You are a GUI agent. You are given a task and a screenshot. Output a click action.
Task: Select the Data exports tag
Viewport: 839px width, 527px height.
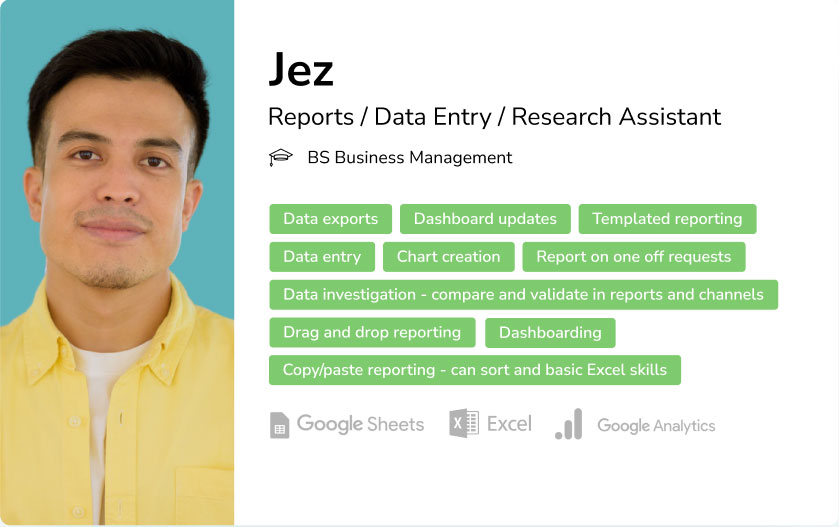click(331, 219)
